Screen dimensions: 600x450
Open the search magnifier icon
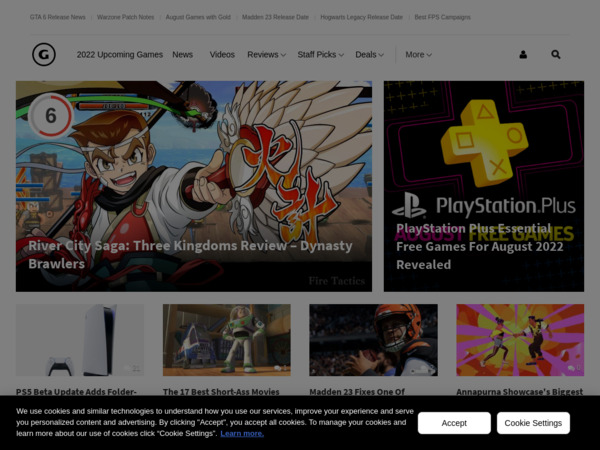556,55
